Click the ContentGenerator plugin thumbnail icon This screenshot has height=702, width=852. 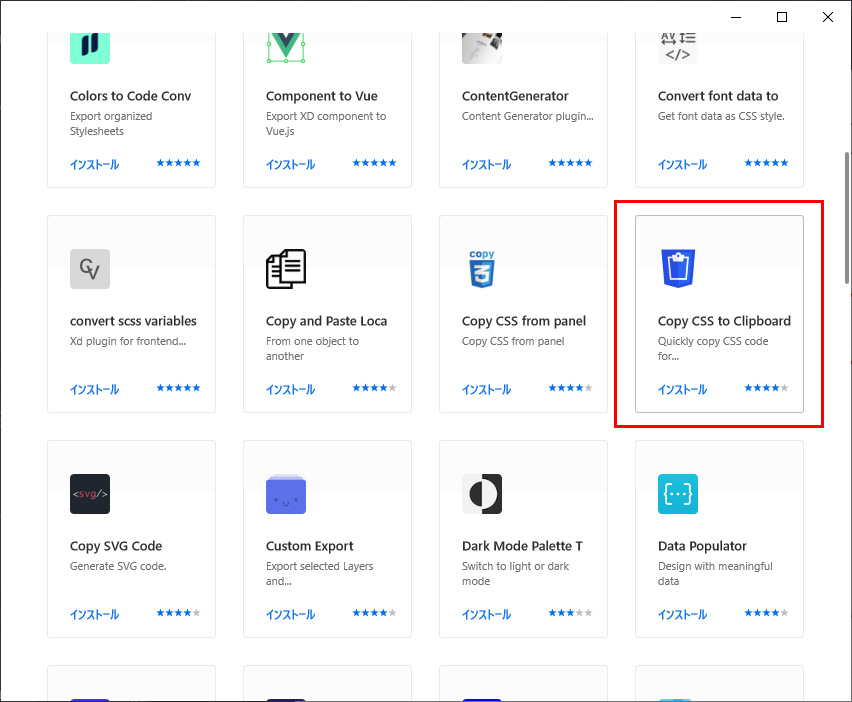click(481, 48)
